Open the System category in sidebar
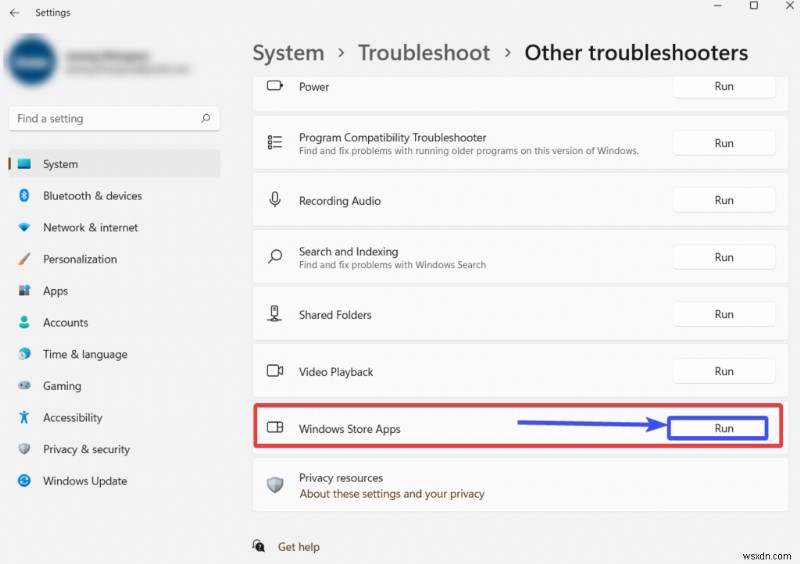This screenshot has width=800, height=564. 115,164
